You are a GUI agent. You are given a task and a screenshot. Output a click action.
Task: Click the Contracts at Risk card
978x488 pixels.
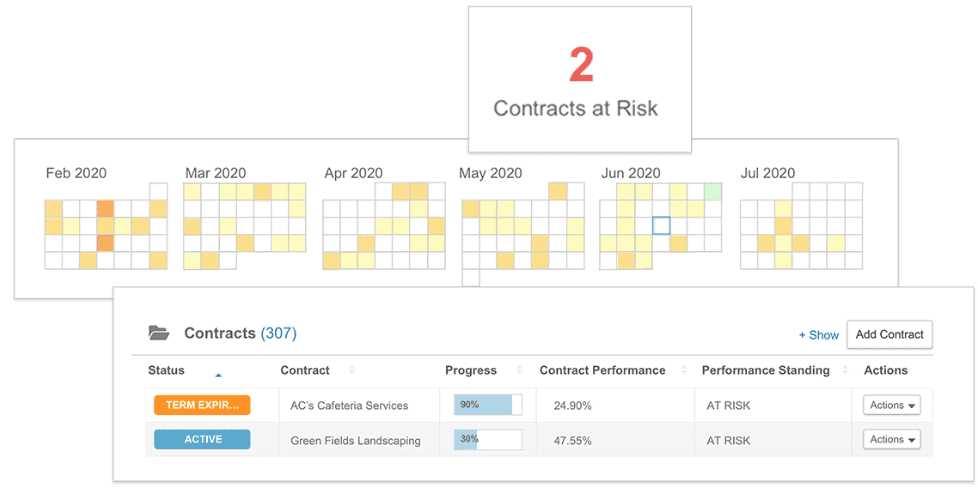point(580,80)
